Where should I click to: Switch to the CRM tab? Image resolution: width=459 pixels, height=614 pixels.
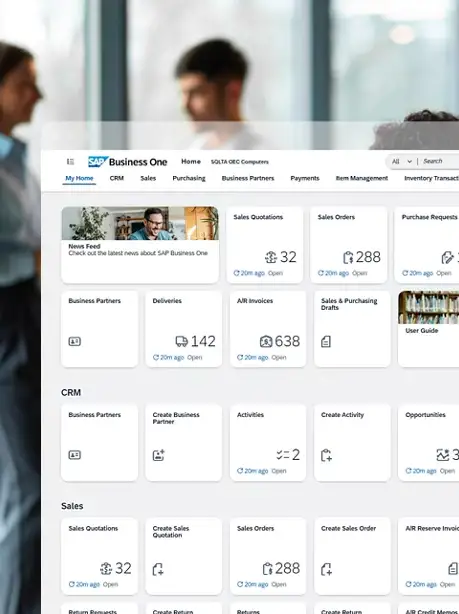point(117,178)
